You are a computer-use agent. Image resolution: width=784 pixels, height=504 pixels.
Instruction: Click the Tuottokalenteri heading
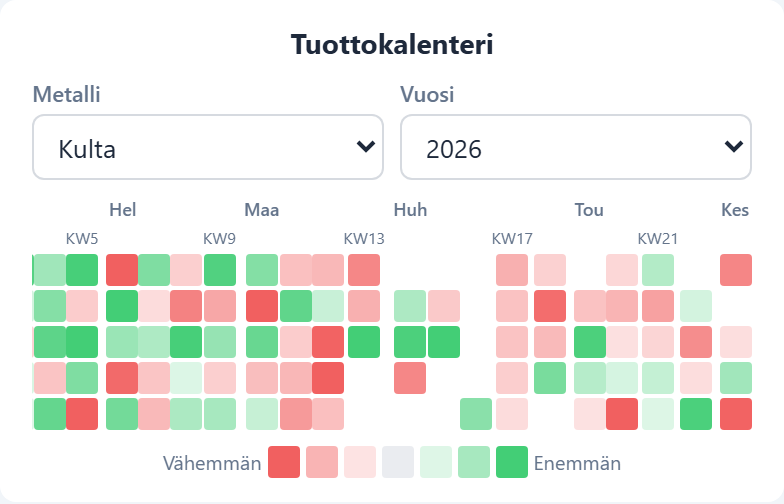[x=392, y=44]
